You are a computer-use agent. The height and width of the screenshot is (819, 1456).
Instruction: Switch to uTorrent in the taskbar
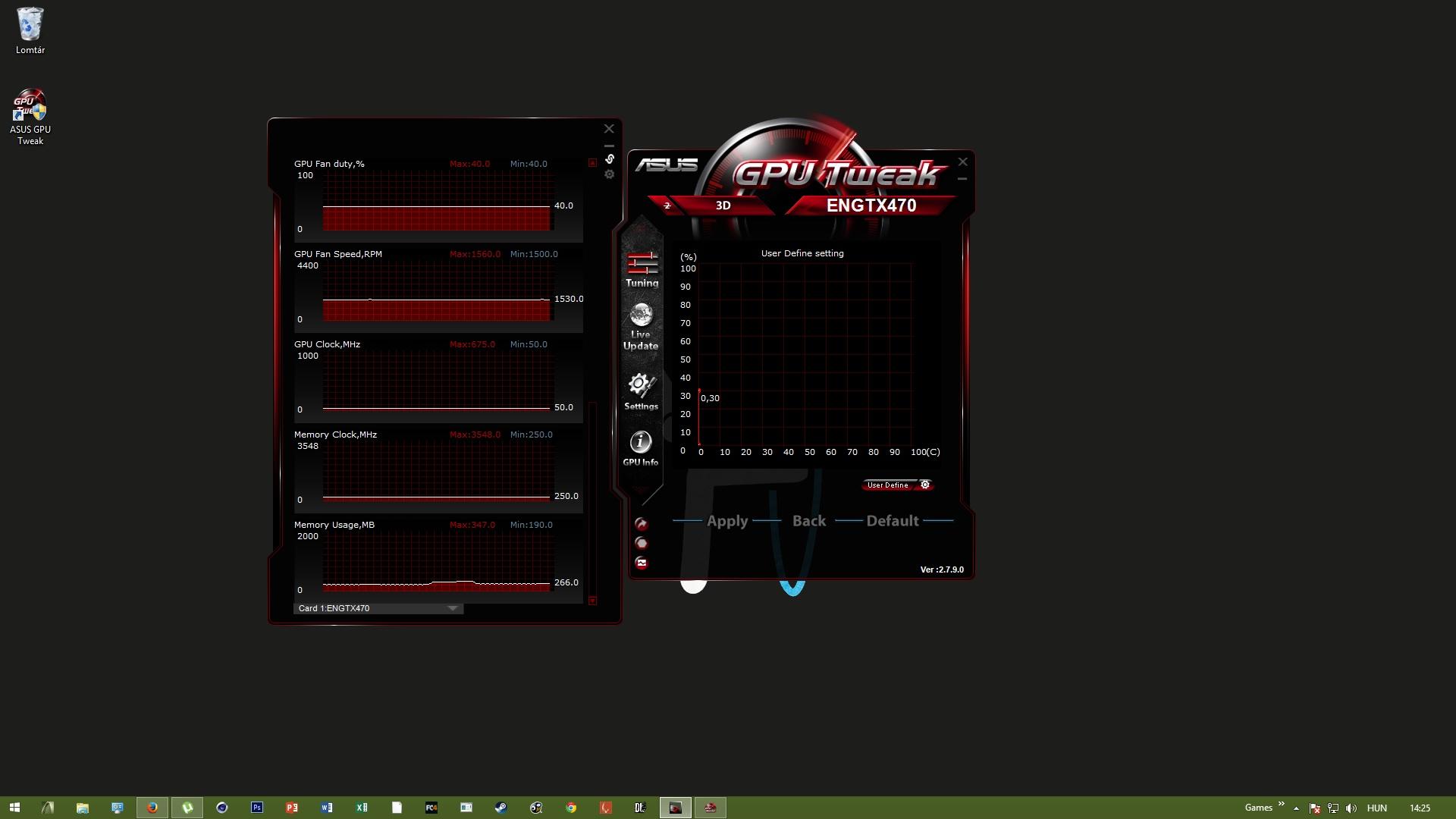tap(187, 808)
